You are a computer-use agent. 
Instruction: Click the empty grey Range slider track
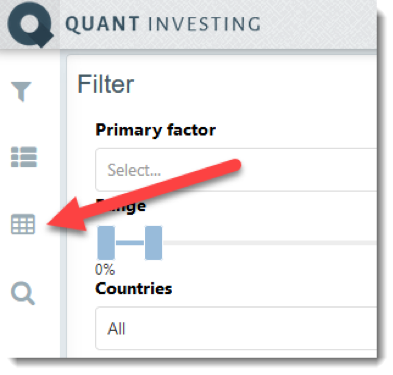click(270, 243)
